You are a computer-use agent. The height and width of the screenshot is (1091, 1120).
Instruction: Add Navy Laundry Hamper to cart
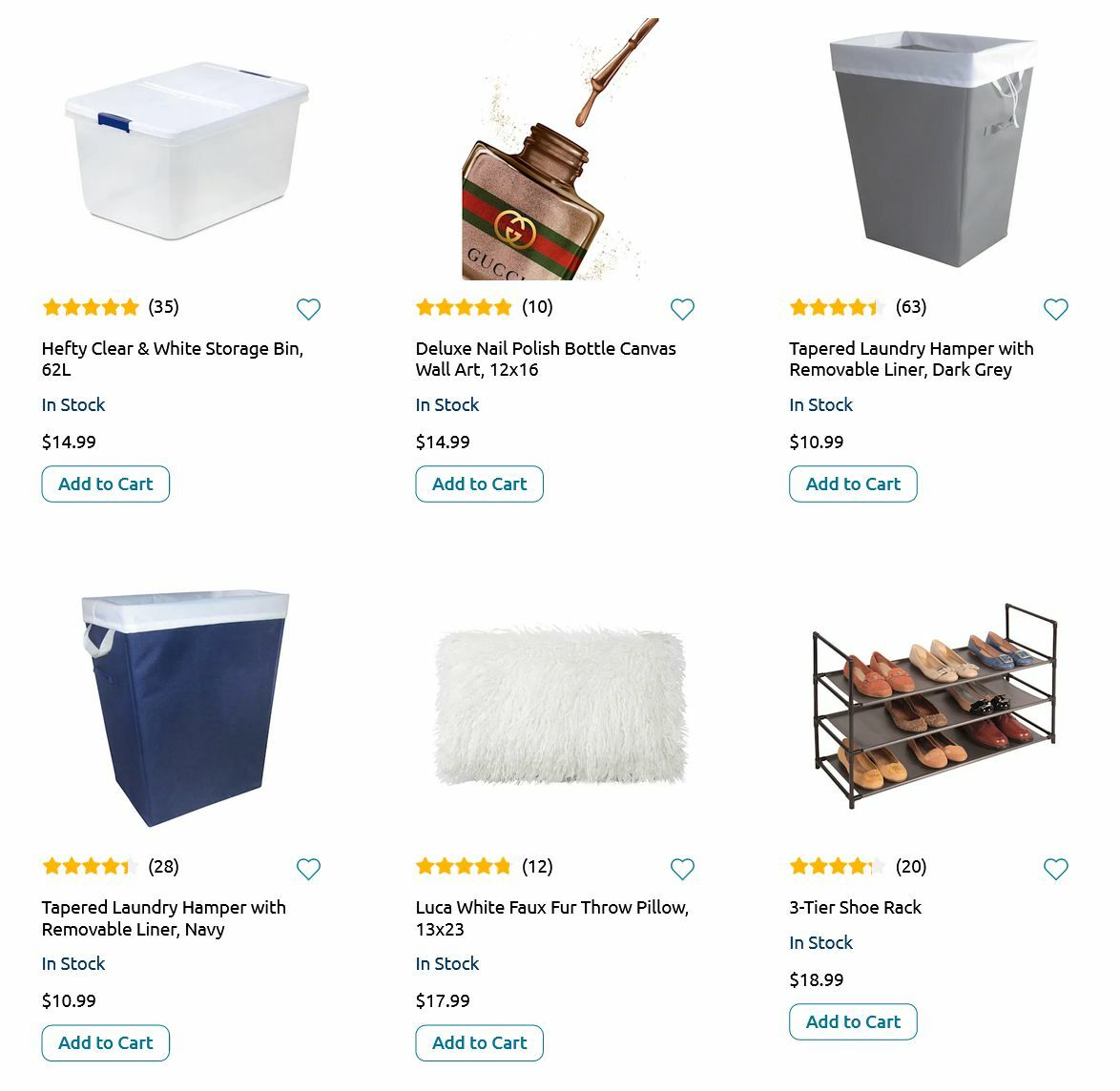(x=105, y=1042)
